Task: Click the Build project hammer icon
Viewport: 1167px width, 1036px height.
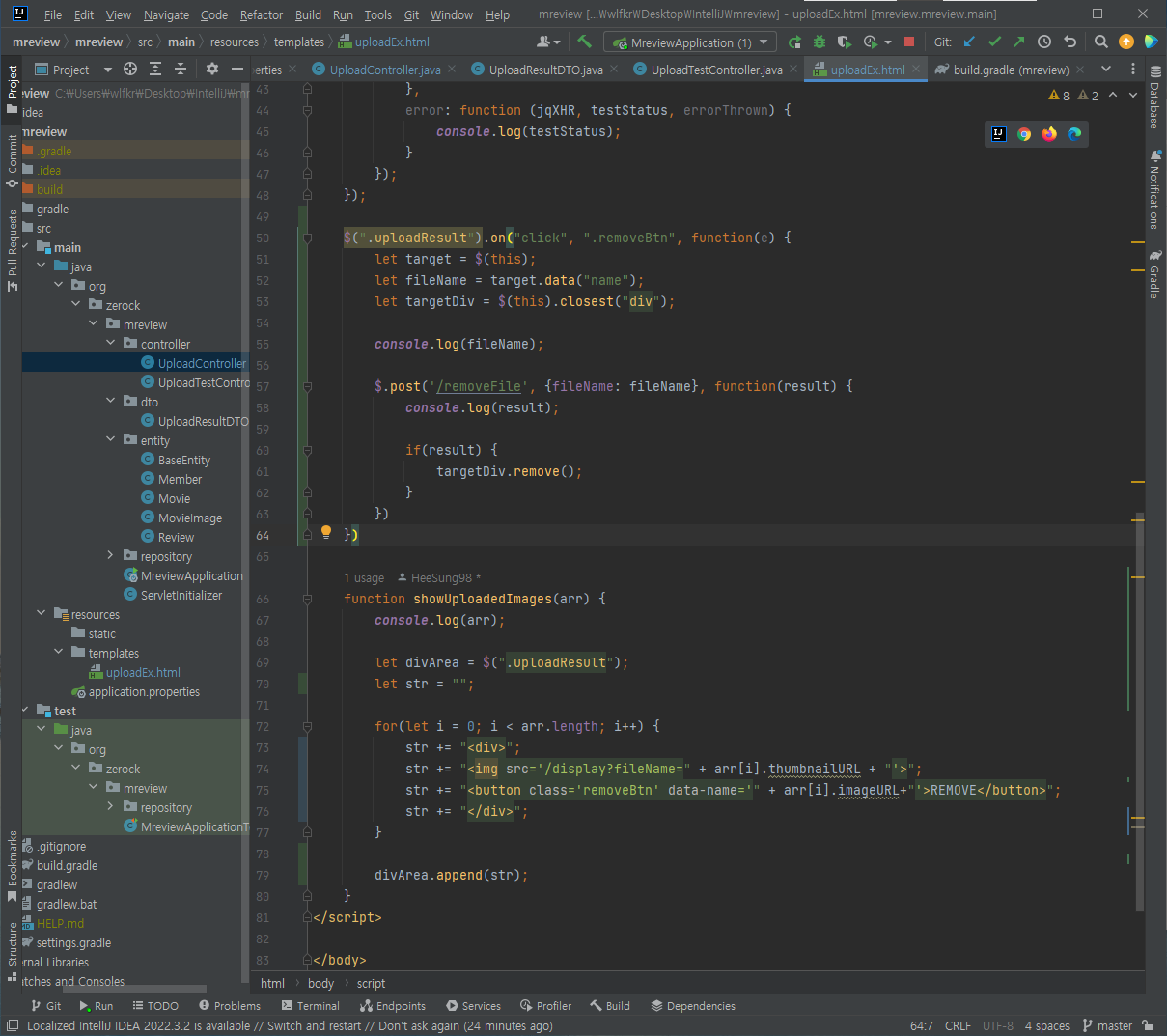Action: 584,42
